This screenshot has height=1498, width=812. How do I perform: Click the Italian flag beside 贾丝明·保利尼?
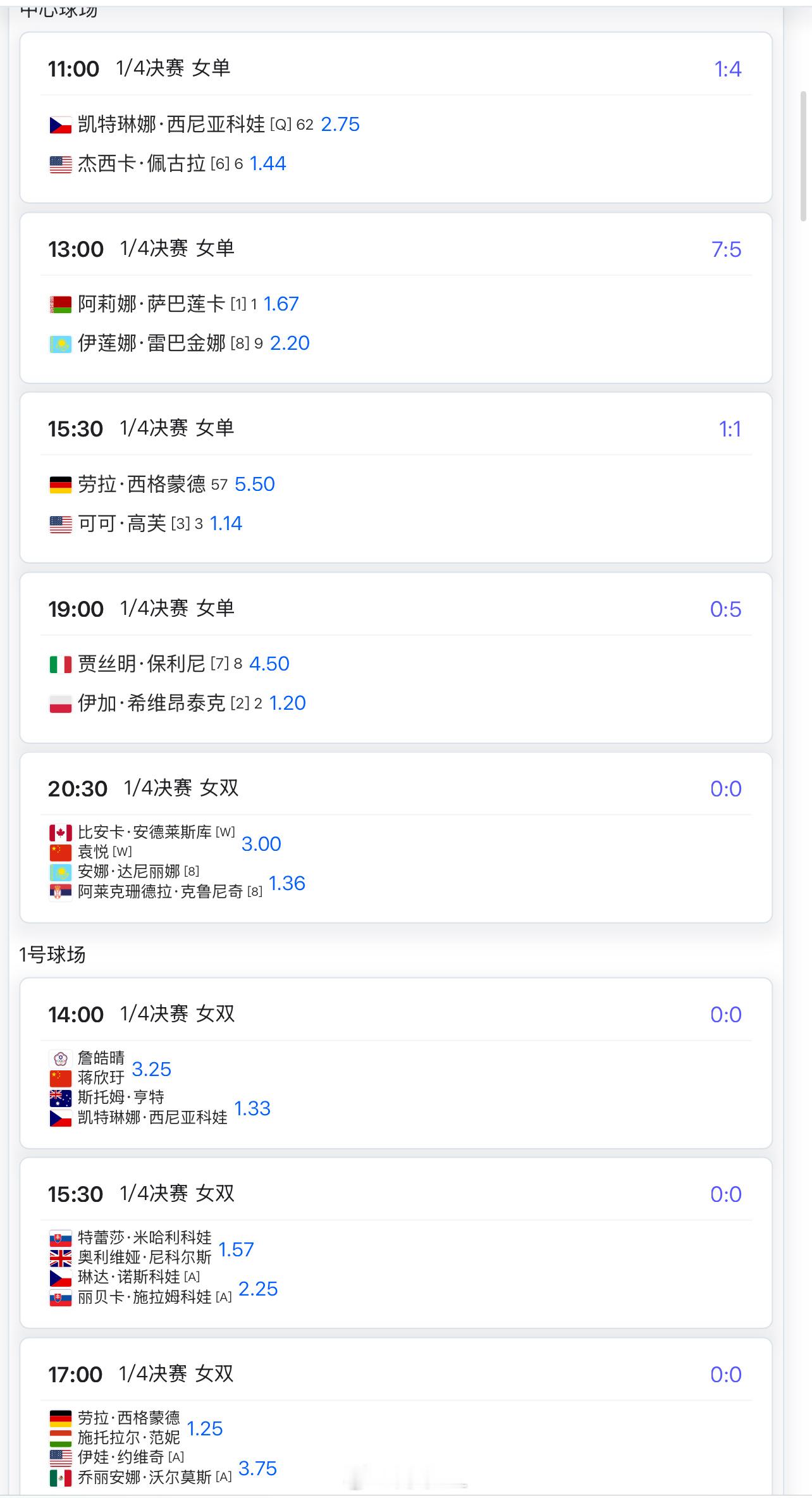coord(61,664)
